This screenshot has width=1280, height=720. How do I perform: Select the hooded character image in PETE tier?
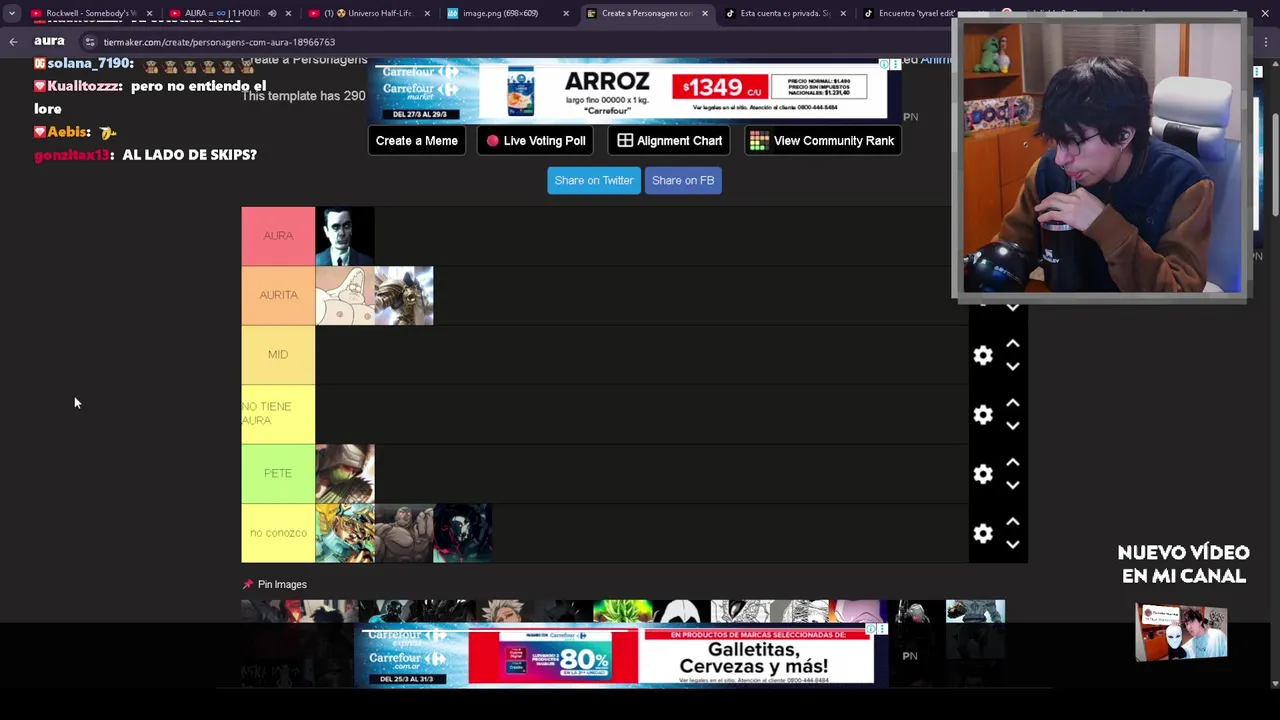coord(345,473)
